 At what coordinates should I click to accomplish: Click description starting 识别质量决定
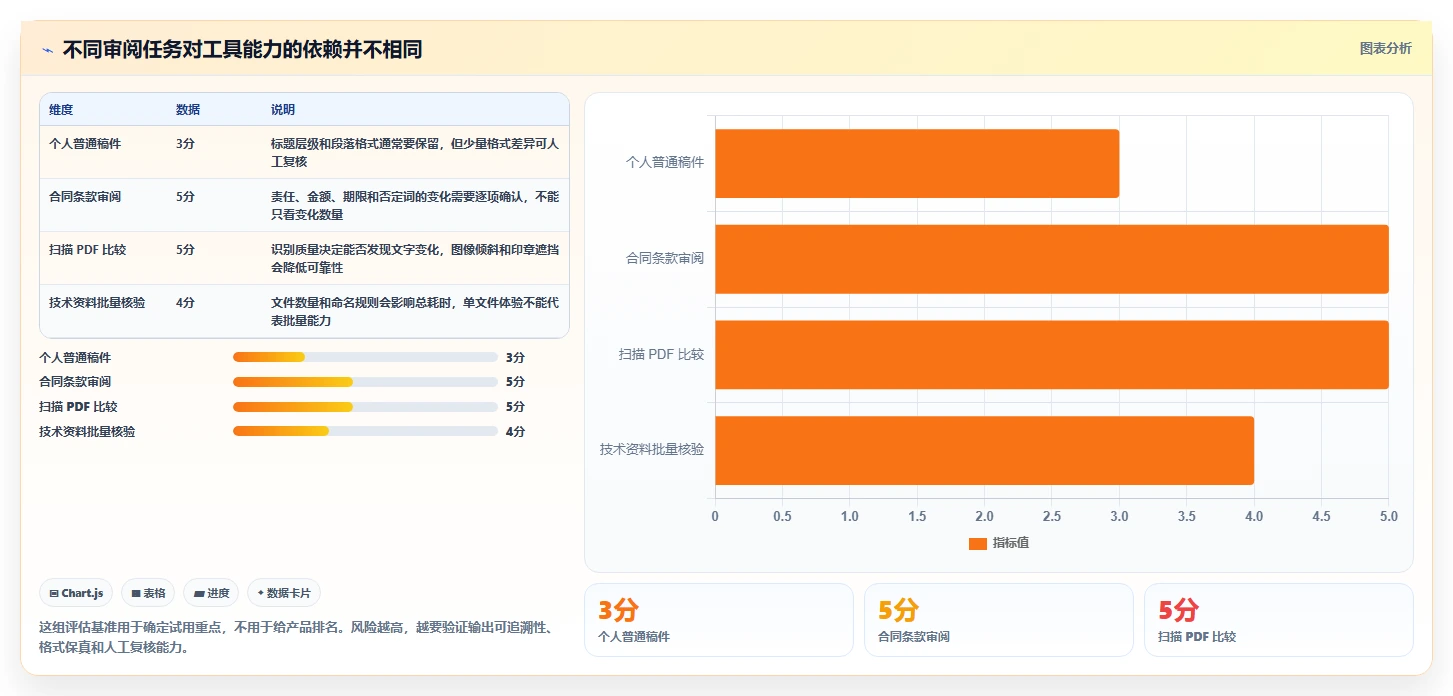[415, 259]
